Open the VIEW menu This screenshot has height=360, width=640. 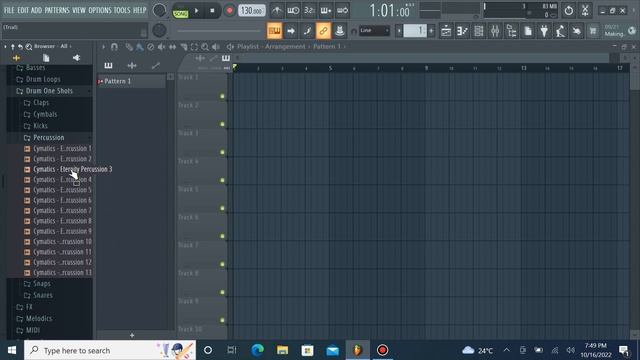[x=79, y=10]
